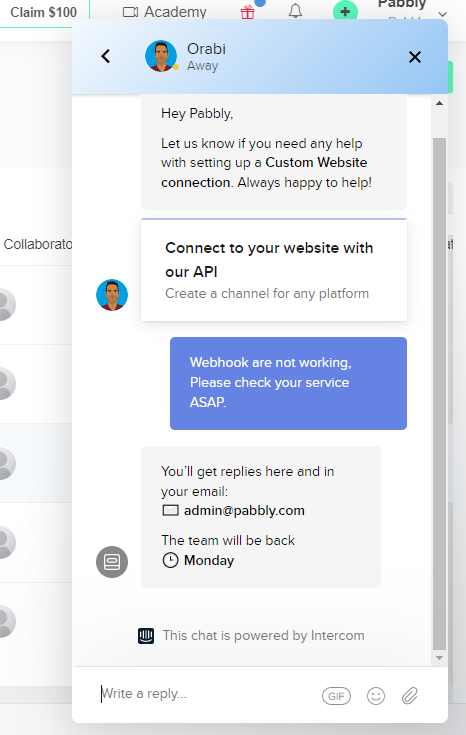466x735 pixels.
Task: Click the admin@pabbly.com email text
Action: pos(244,510)
